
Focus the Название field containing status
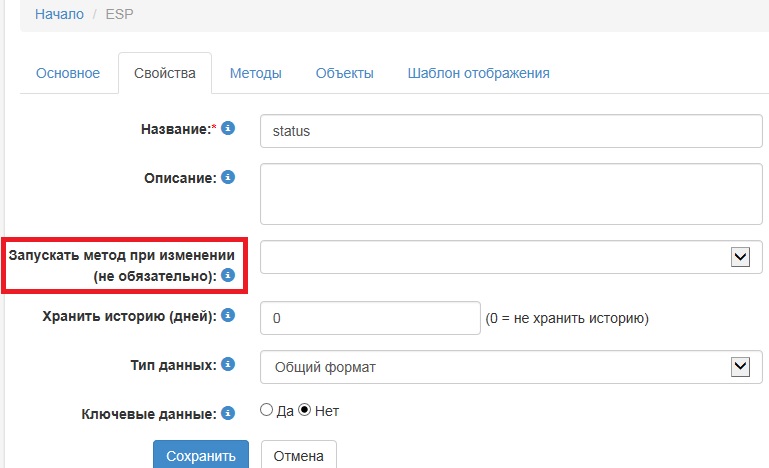[511, 131]
